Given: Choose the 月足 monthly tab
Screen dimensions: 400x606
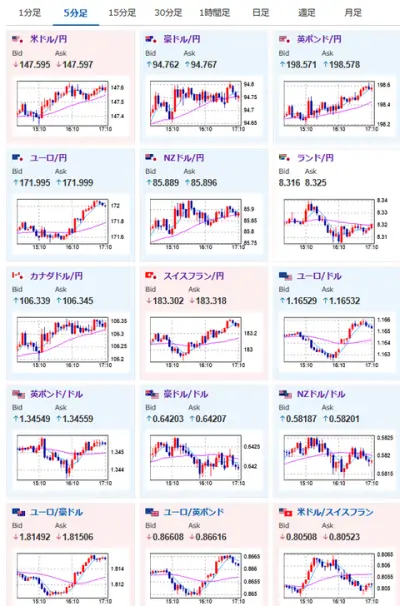Looking at the screenshot, I should click(353, 13).
